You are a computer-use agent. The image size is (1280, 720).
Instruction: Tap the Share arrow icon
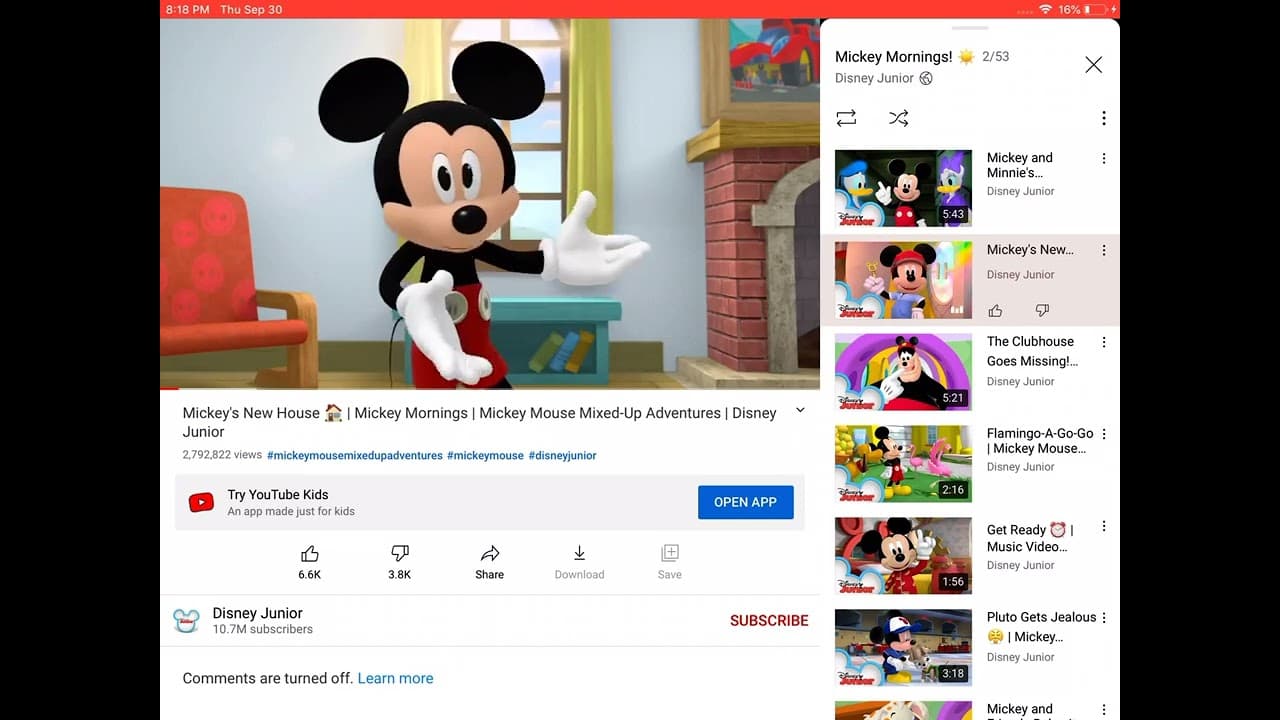(x=490, y=554)
